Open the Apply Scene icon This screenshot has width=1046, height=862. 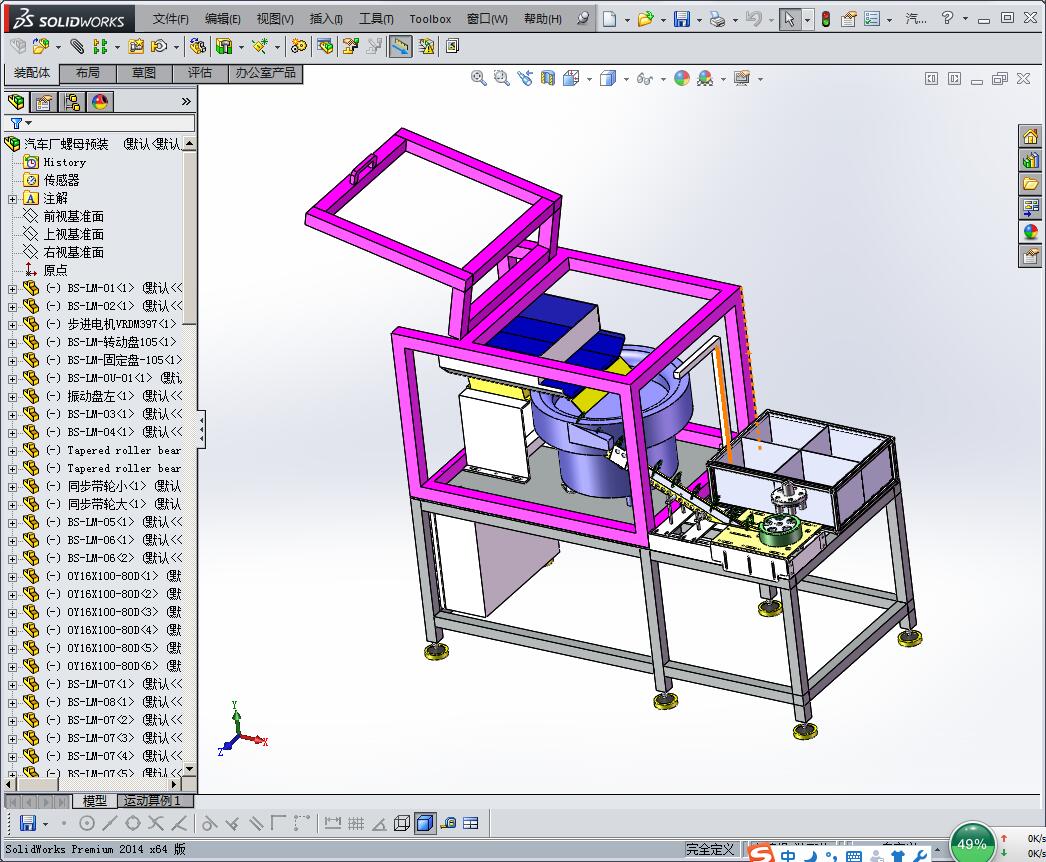click(705, 78)
